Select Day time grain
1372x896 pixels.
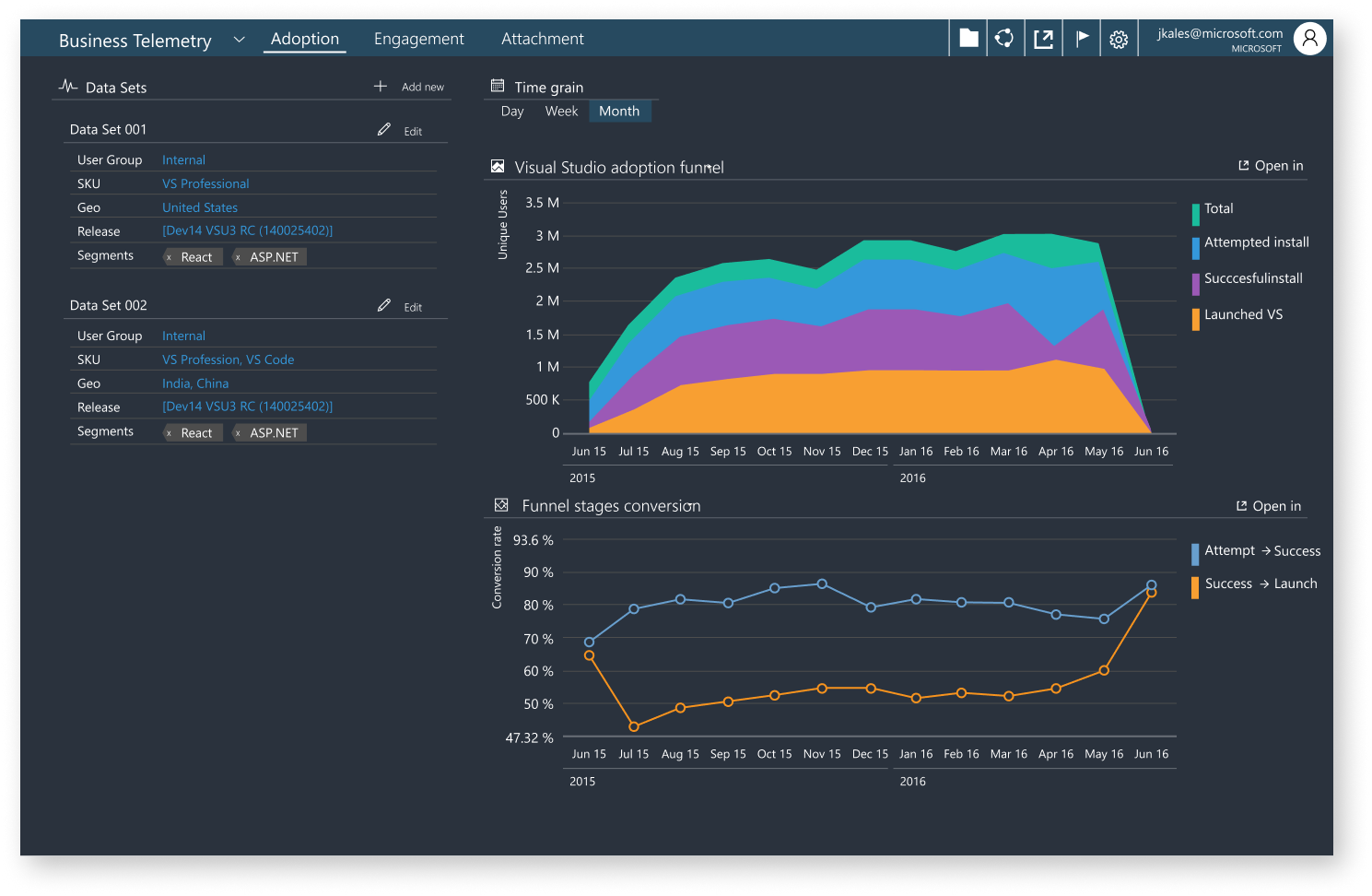[512, 112]
